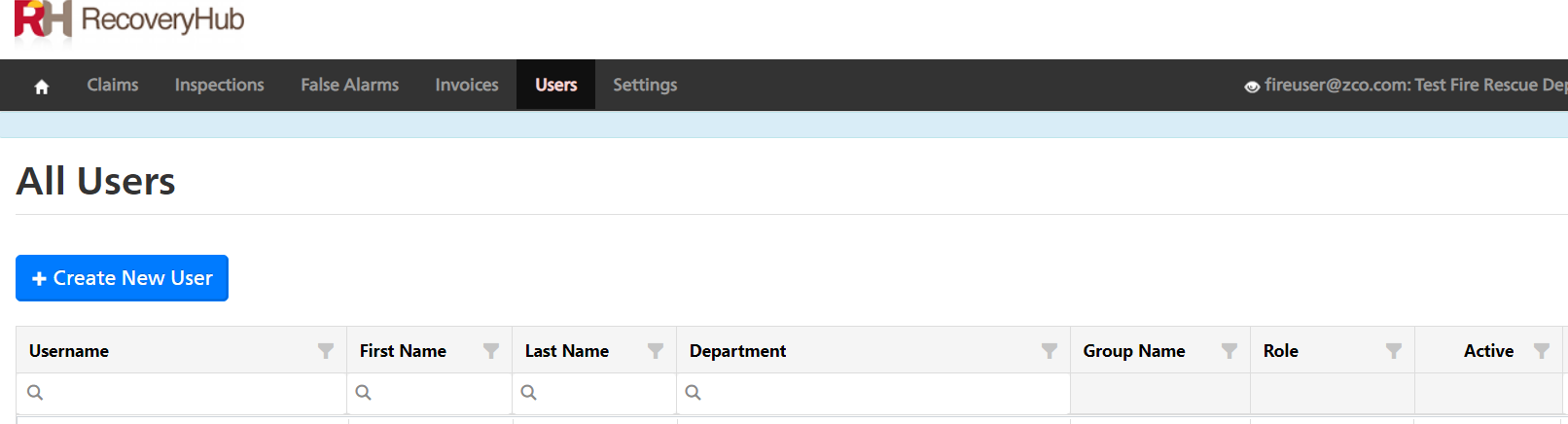
Task: Focus the Department search field
Action: (873, 393)
